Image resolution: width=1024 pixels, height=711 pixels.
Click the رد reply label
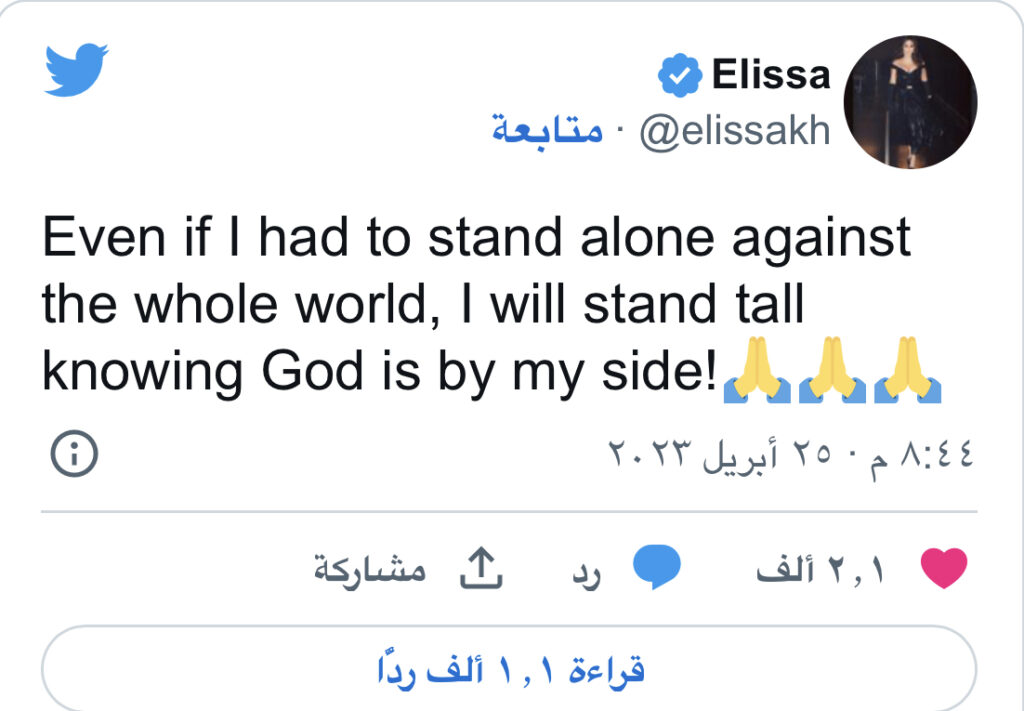coord(585,572)
